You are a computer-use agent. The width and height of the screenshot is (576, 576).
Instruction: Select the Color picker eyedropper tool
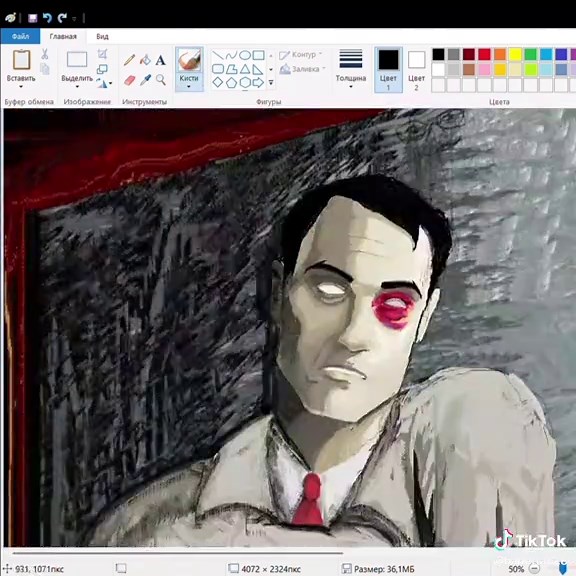point(145,80)
